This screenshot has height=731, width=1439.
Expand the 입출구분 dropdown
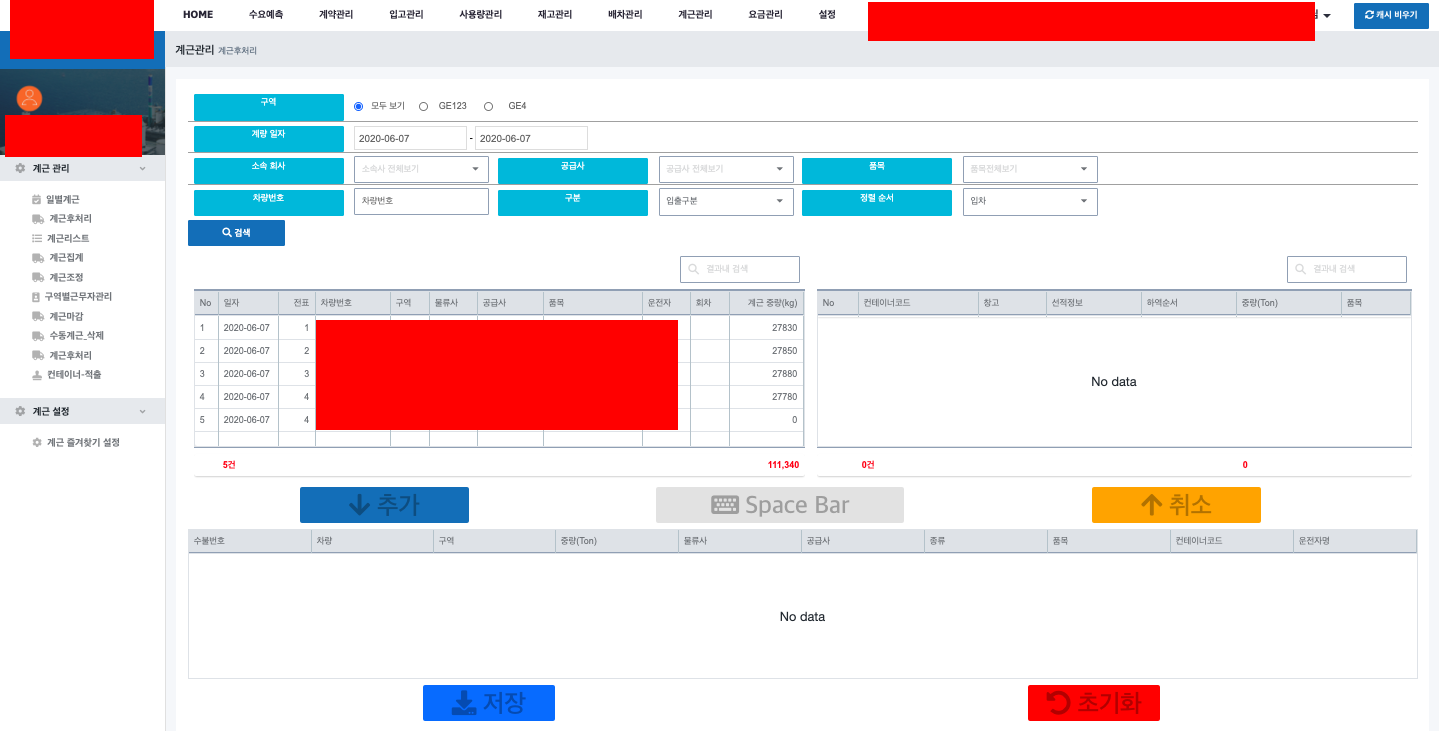(726, 201)
